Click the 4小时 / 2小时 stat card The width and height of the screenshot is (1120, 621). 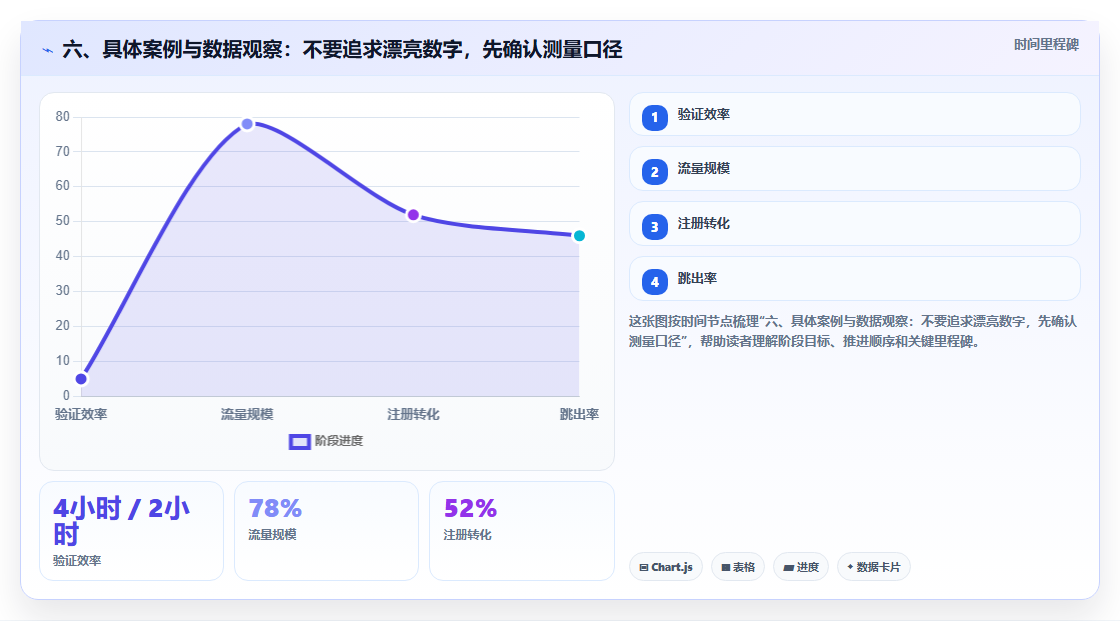click(131, 531)
